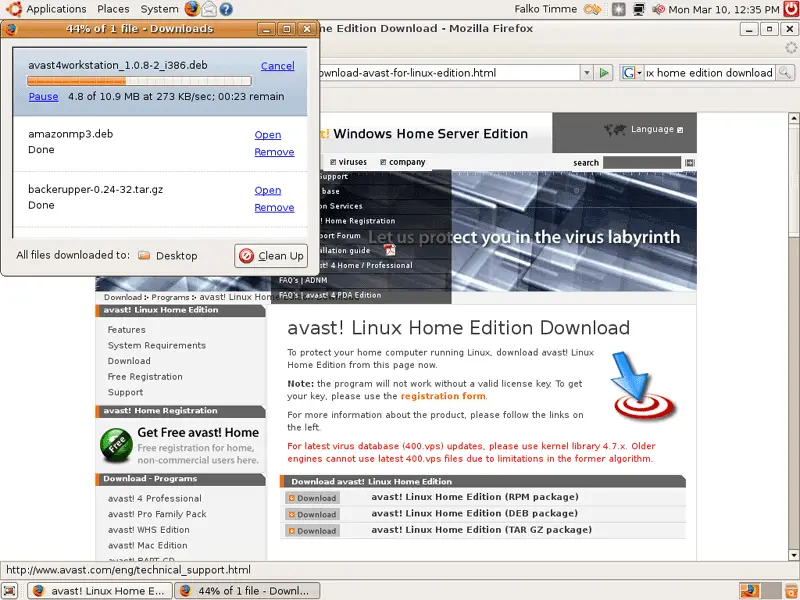Viewport: 800px width, 600px height.
Task: Open the Google search engine dropdown
Action: tap(632, 73)
